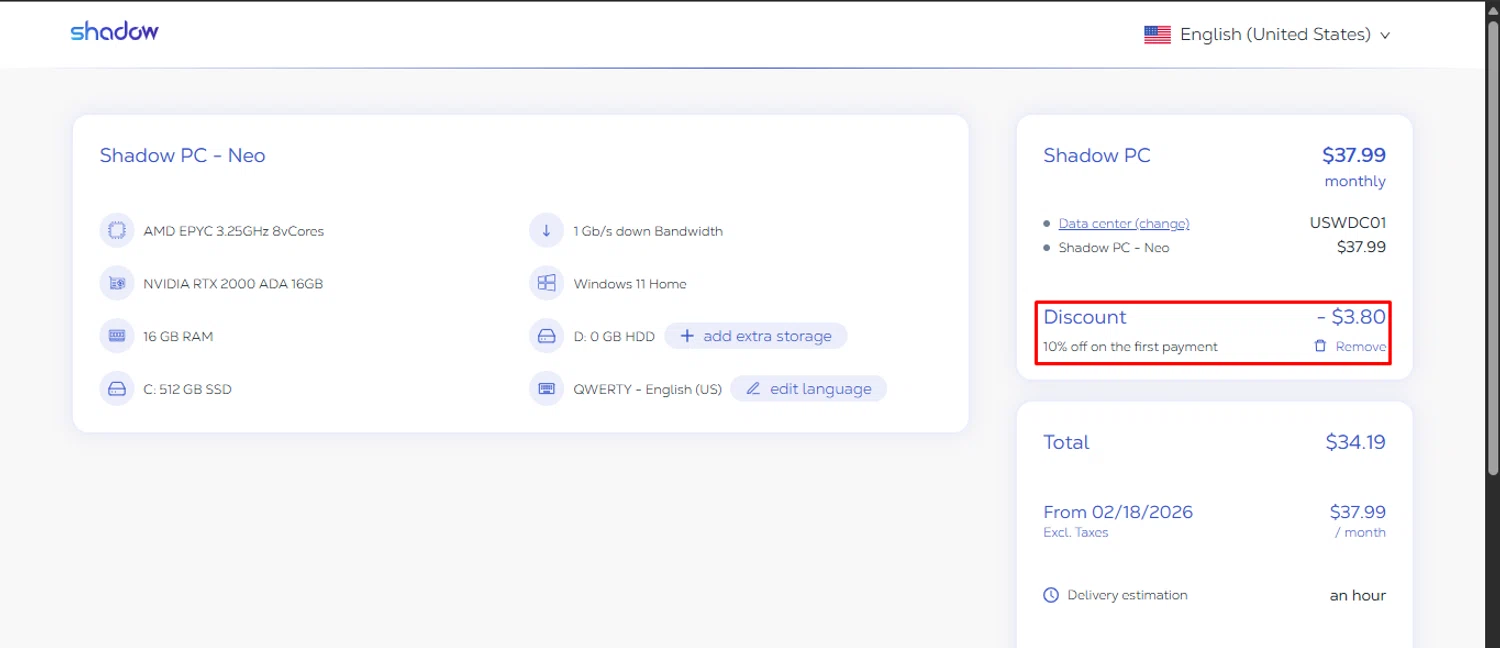
Task: Click the C: SSD drive icon
Action: [117, 389]
